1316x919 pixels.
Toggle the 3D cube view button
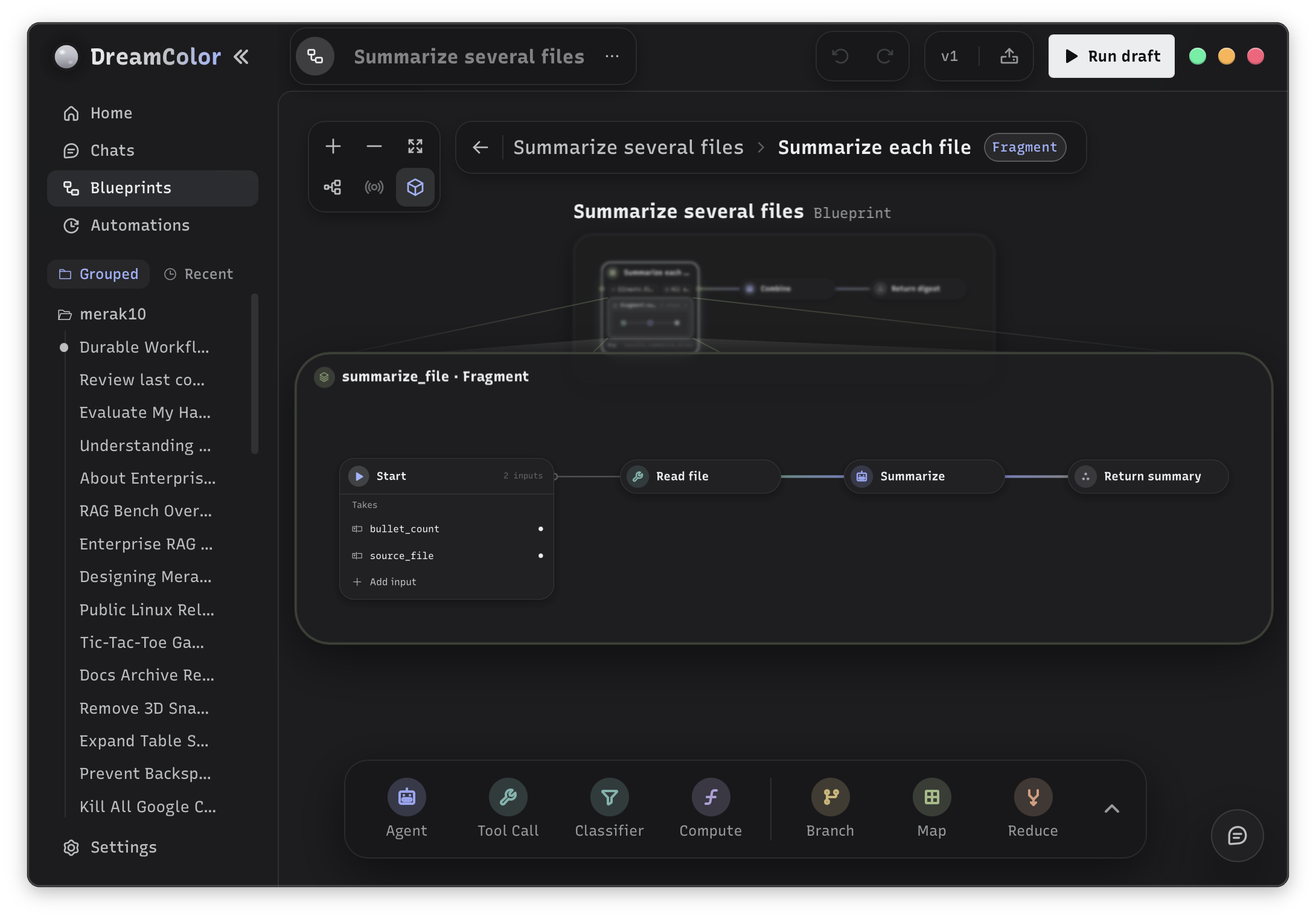(x=415, y=187)
